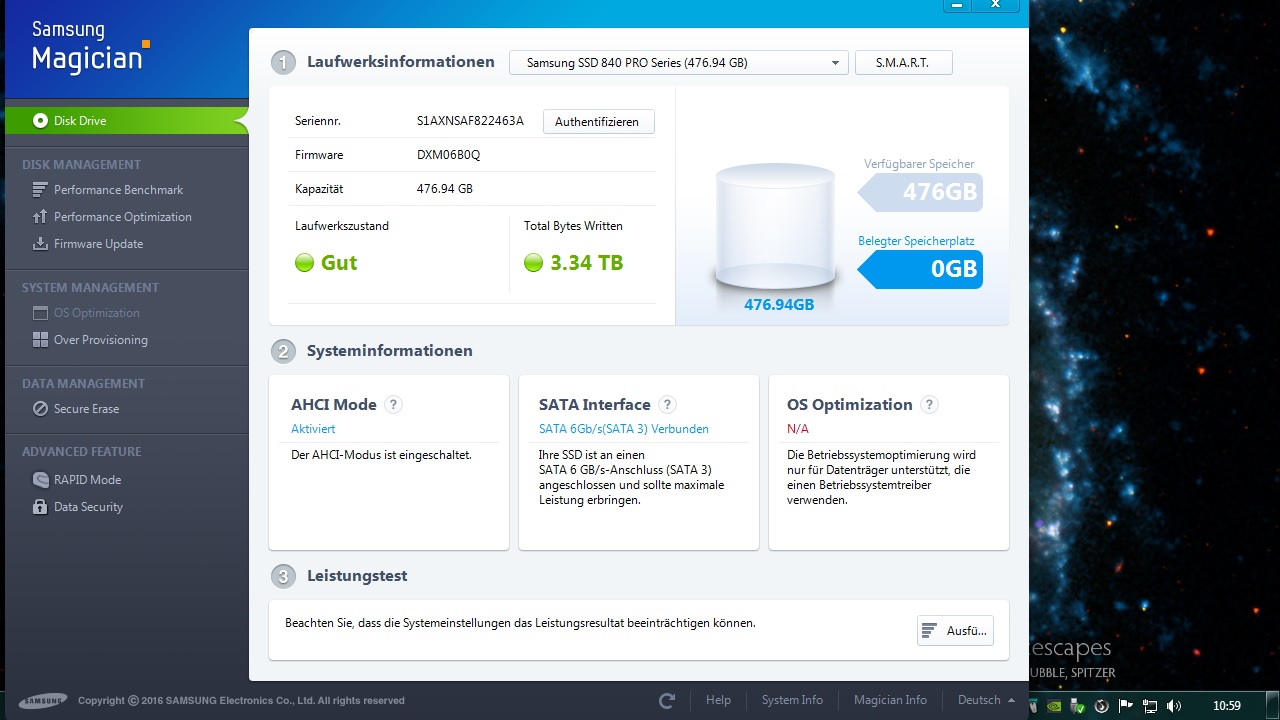
Task: Minimize the Magician window
Action: tap(958, 6)
